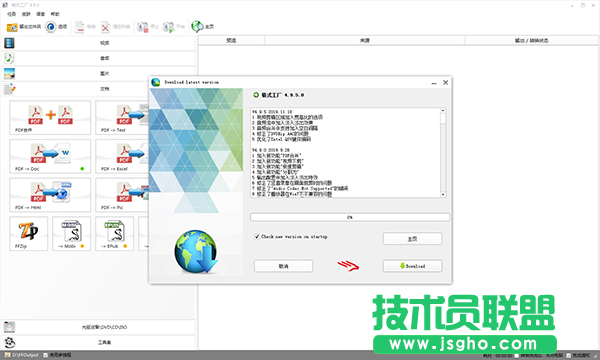Open the 皮肤 skin menu
The width and height of the screenshot is (600, 360).
[x=26, y=14]
